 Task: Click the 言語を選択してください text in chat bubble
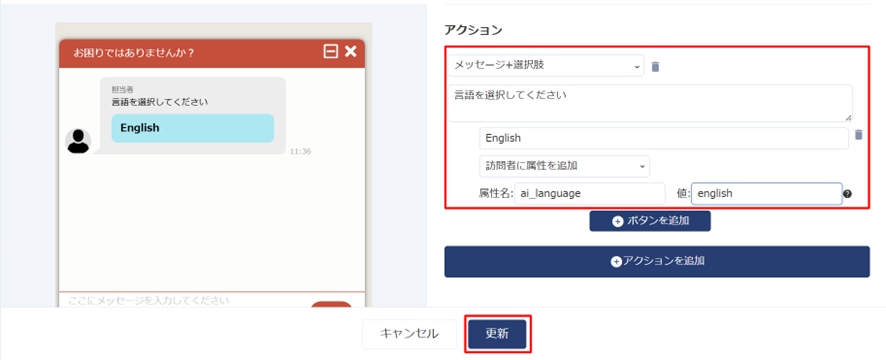pyautogui.click(x=160, y=102)
